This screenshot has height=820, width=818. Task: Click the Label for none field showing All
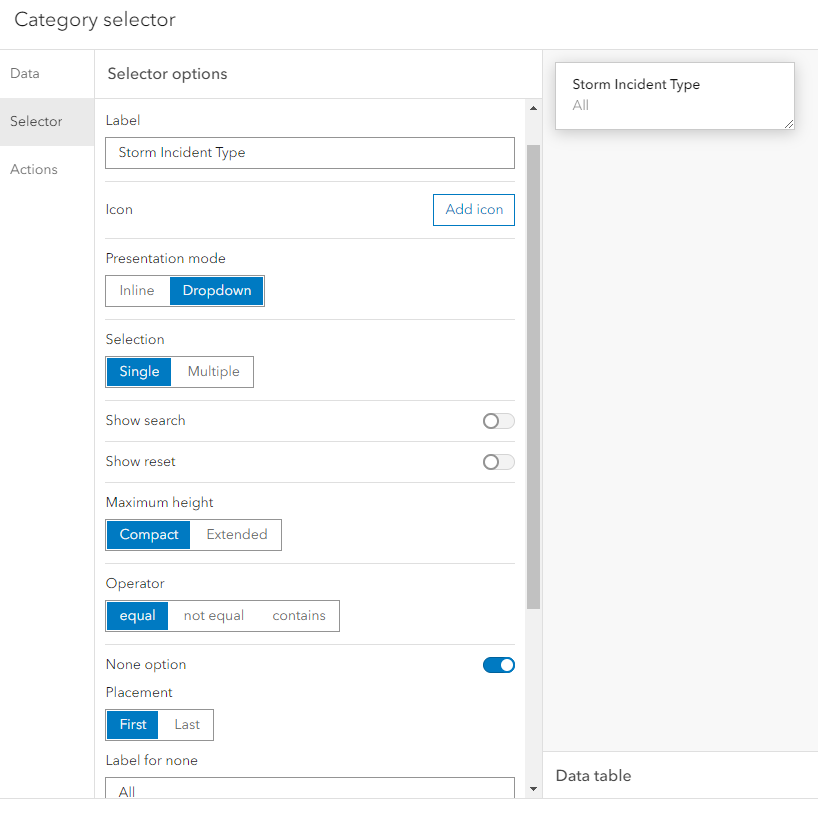[309, 789]
